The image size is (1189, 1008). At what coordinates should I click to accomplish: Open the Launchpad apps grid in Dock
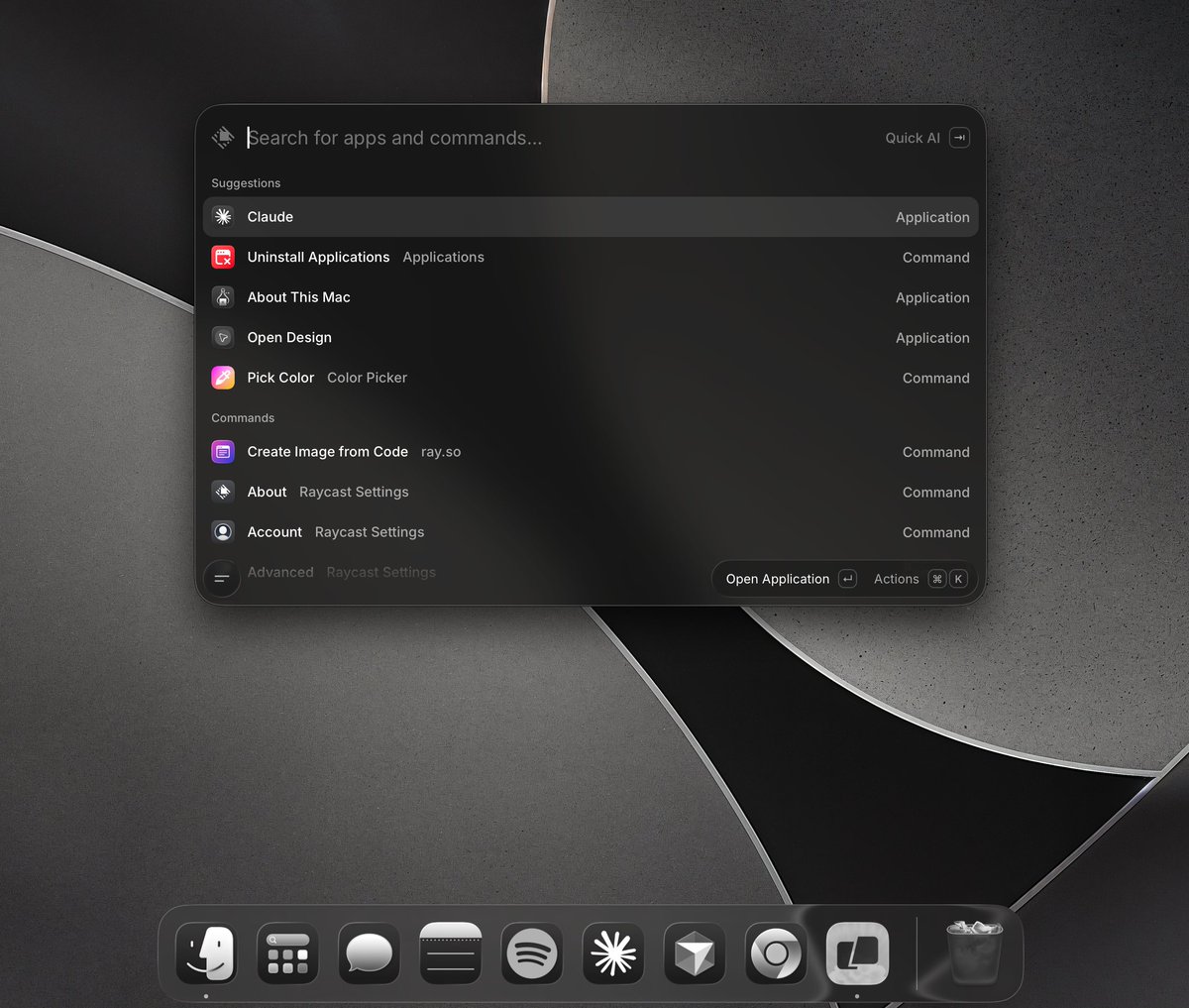(287, 953)
